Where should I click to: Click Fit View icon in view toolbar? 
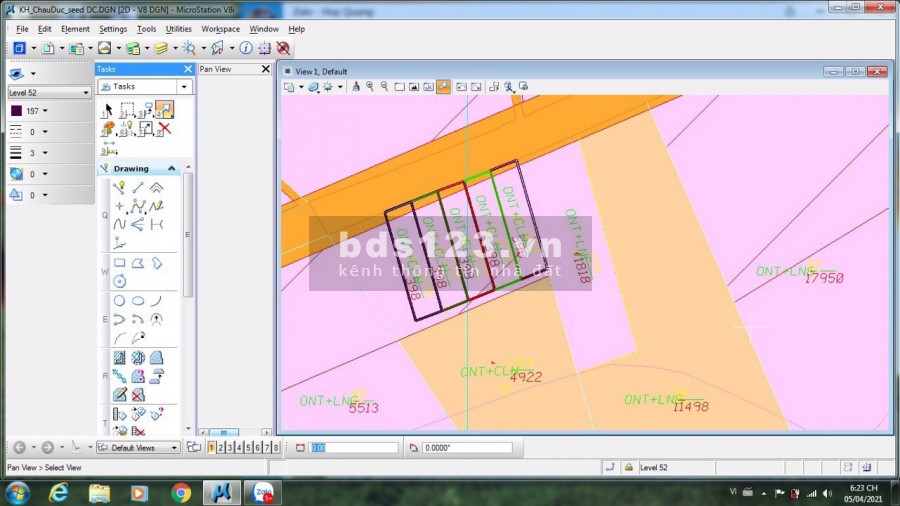point(414,87)
